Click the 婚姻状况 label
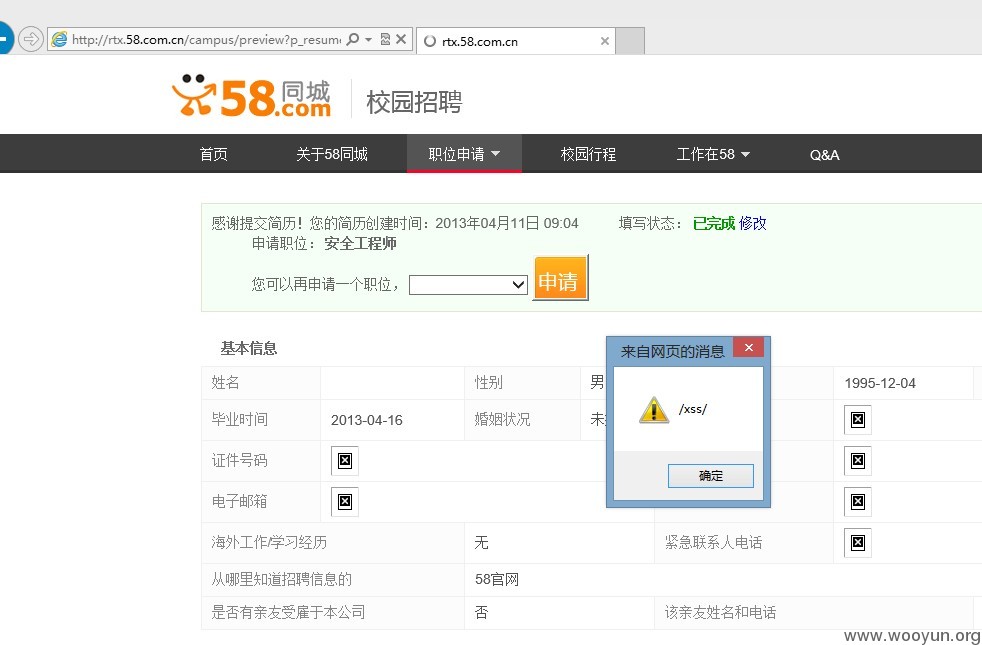The height and width of the screenshot is (645, 982). click(x=502, y=420)
